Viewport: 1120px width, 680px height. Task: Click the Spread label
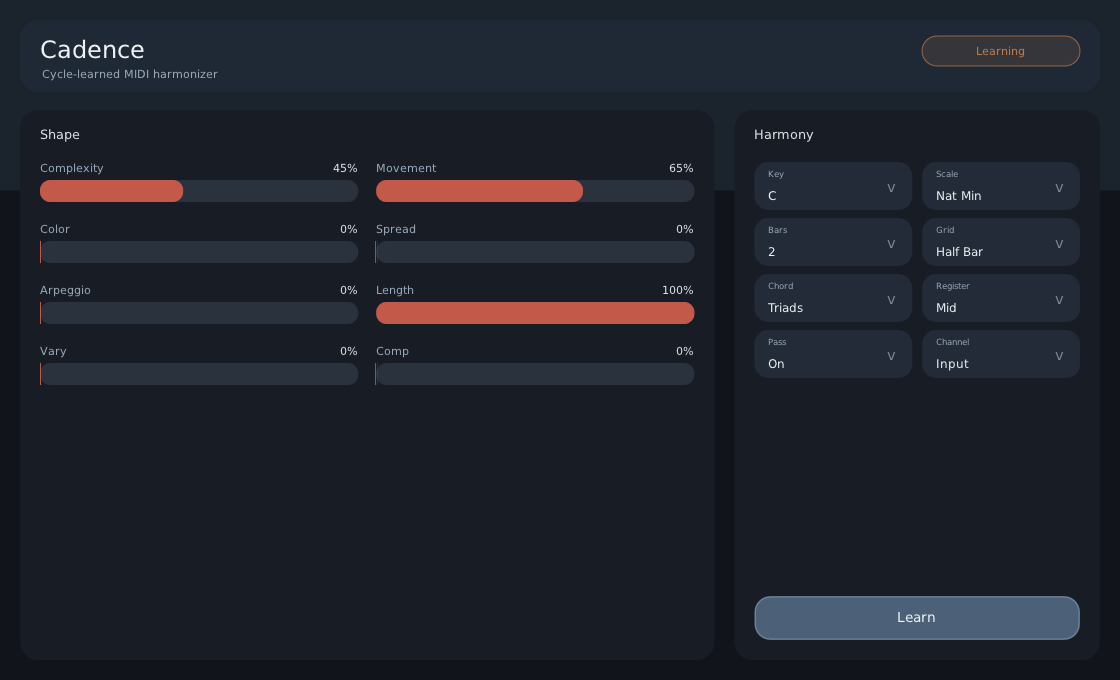click(x=396, y=229)
